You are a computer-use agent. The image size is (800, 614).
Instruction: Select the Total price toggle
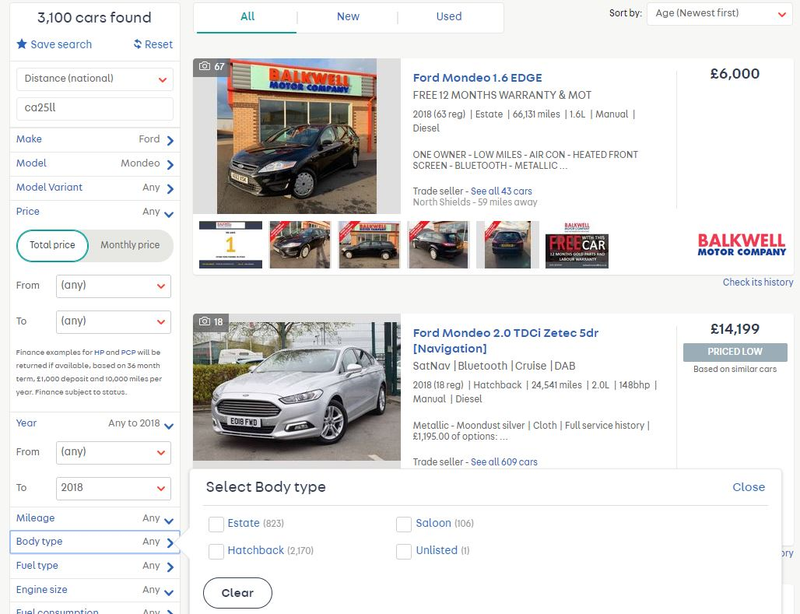(52, 245)
